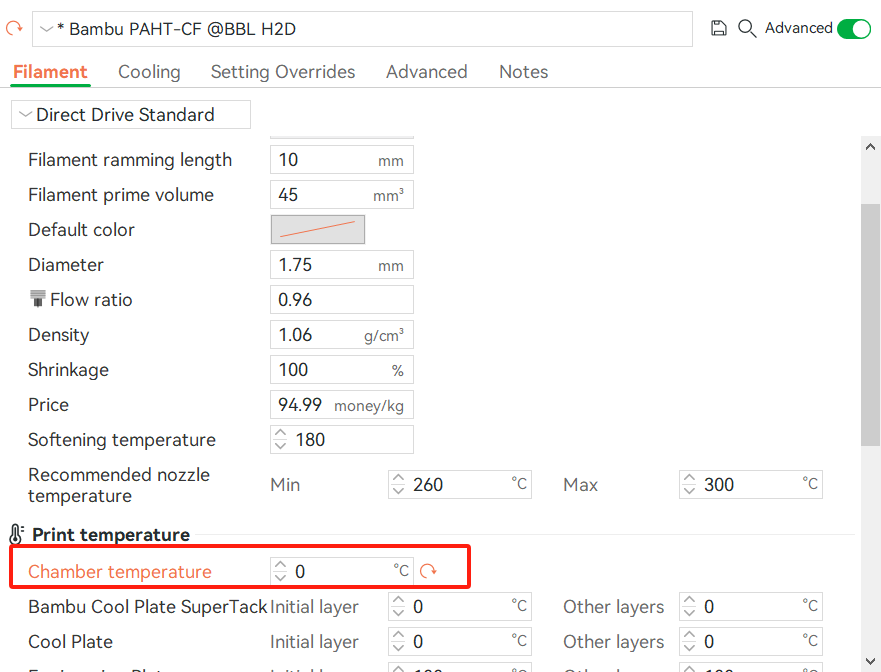Decrease Cool Plate Other layers temperature
Viewport: 881px width, 672px height.
click(x=689, y=647)
